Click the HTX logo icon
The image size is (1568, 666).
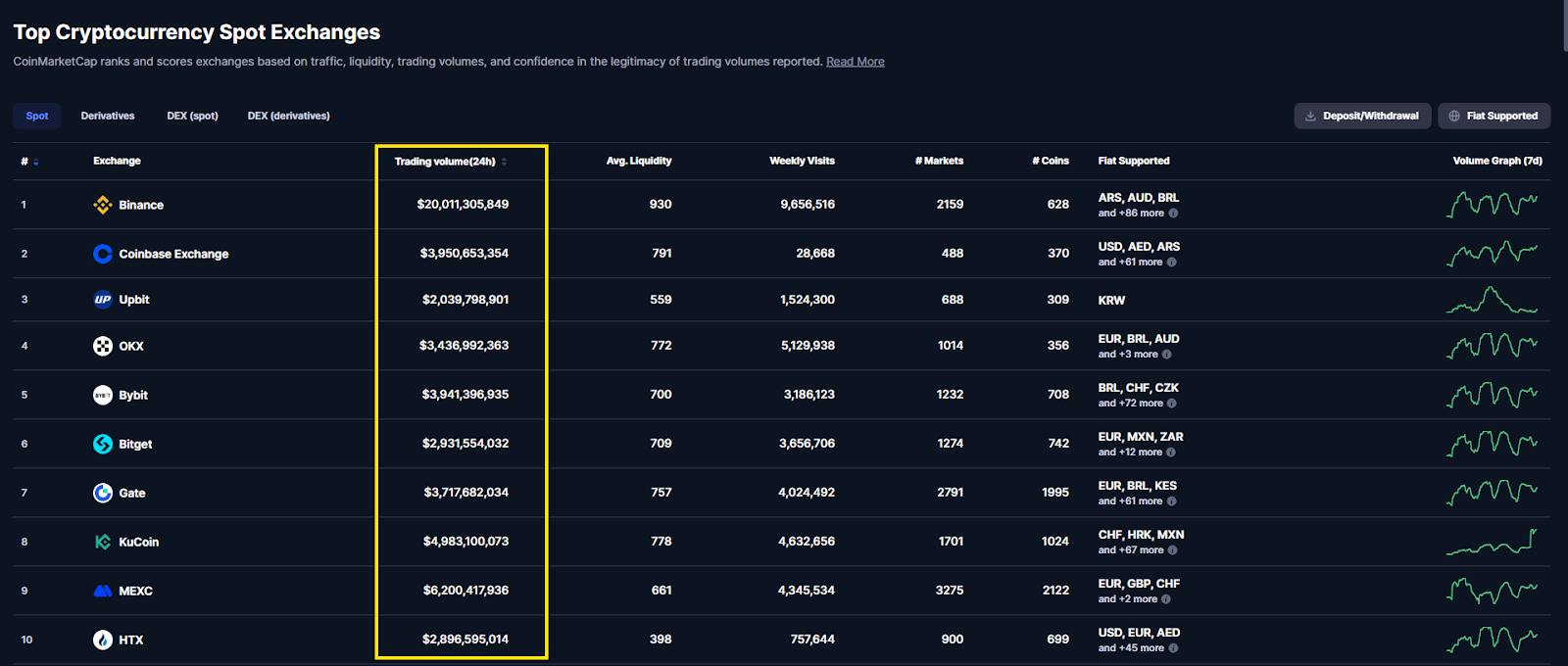103,640
